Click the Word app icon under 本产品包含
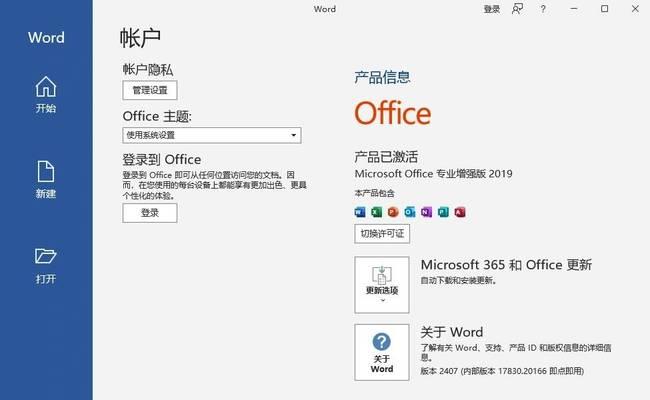Screen dimensions: 650x400 [360, 212]
